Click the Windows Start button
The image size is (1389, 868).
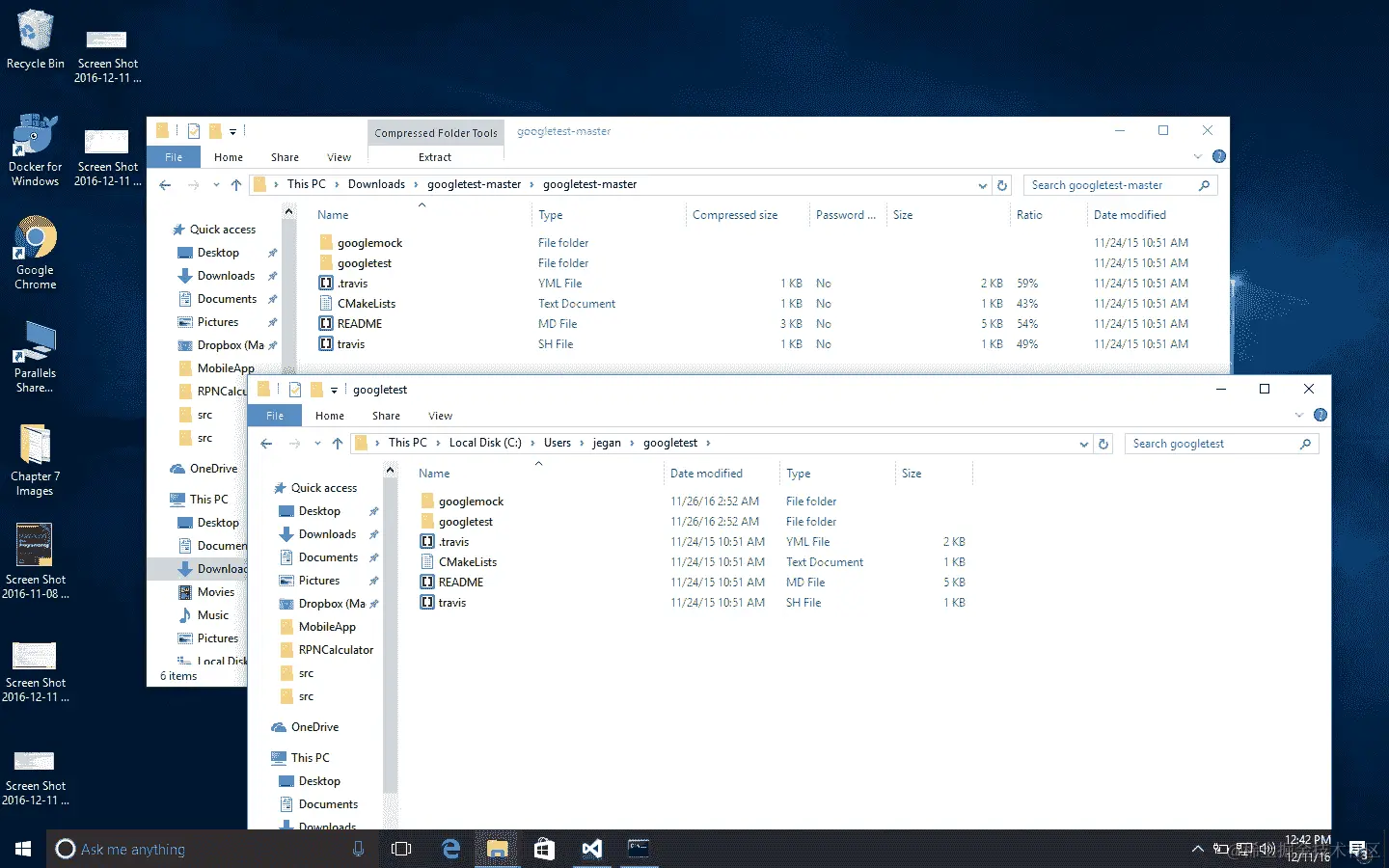pyautogui.click(x=23, y=849)
